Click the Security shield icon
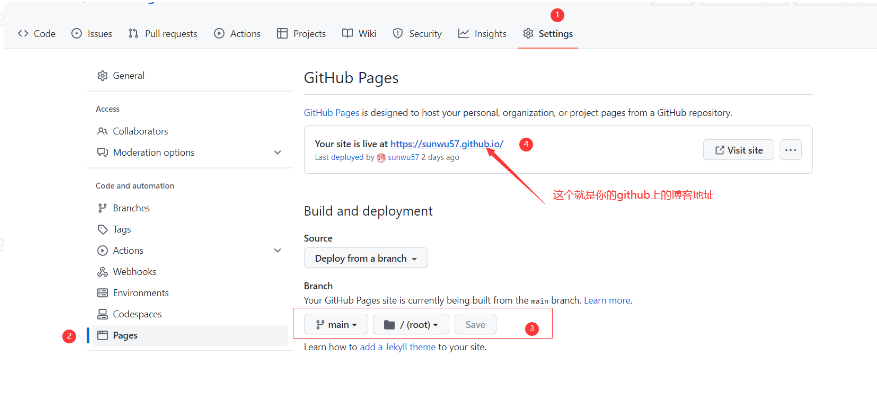The width and height of the screenshot is (877, 393). pos(398,34)
